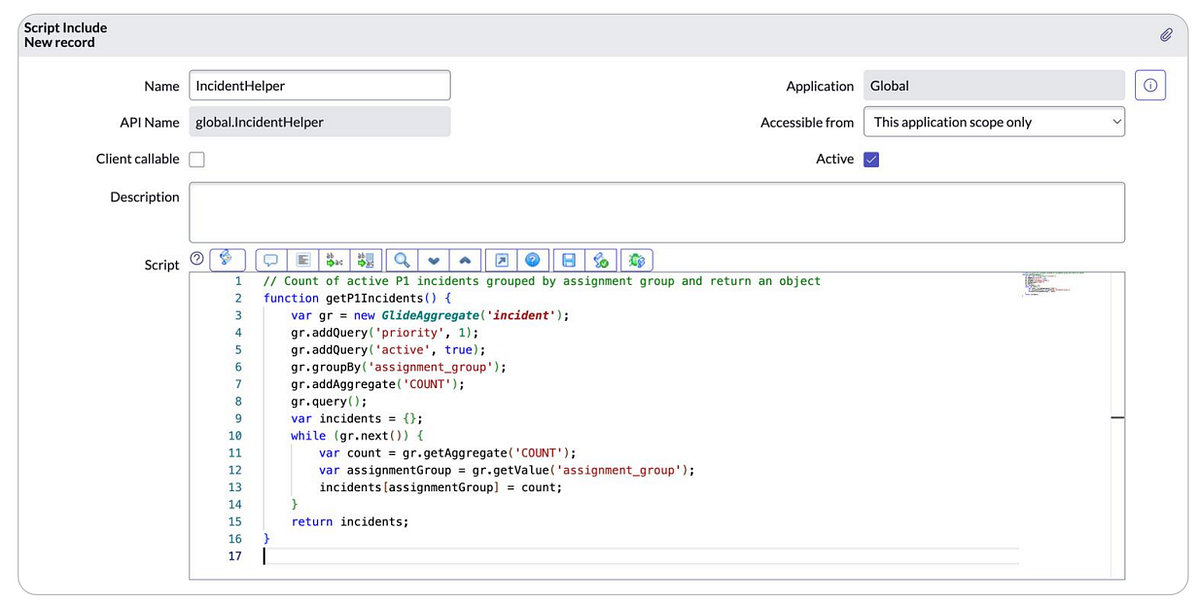Image resolution: width=1200 pixels, height=609 pixels.
Task: Toggle comment on selected code
Action: coord(269,259)
